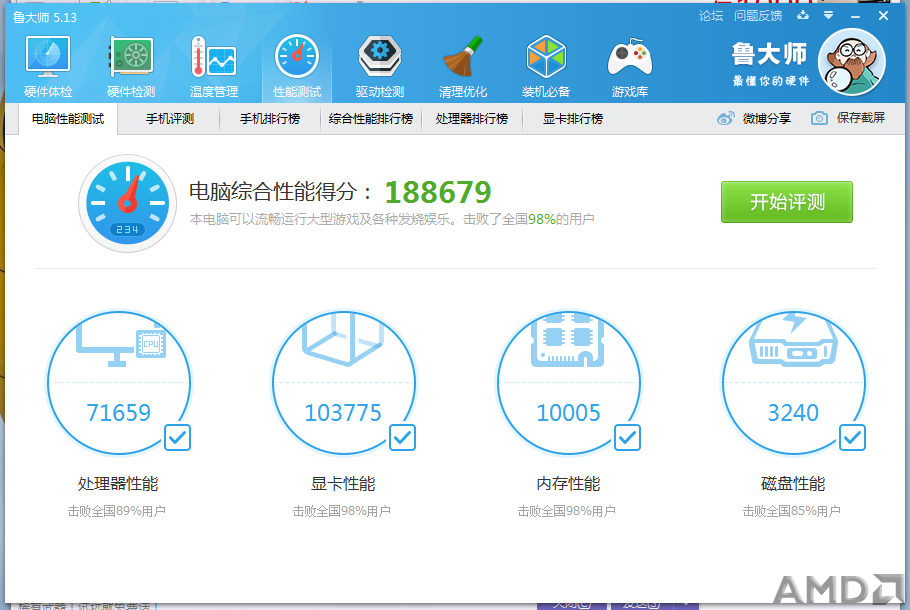The image size is (910, 610).
Task: Click the 磁盘性能 label
Action: coord(793,483)
